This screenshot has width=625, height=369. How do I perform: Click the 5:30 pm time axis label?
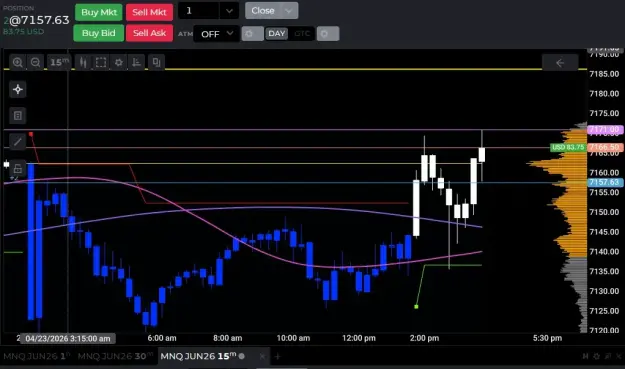(548, 338)
